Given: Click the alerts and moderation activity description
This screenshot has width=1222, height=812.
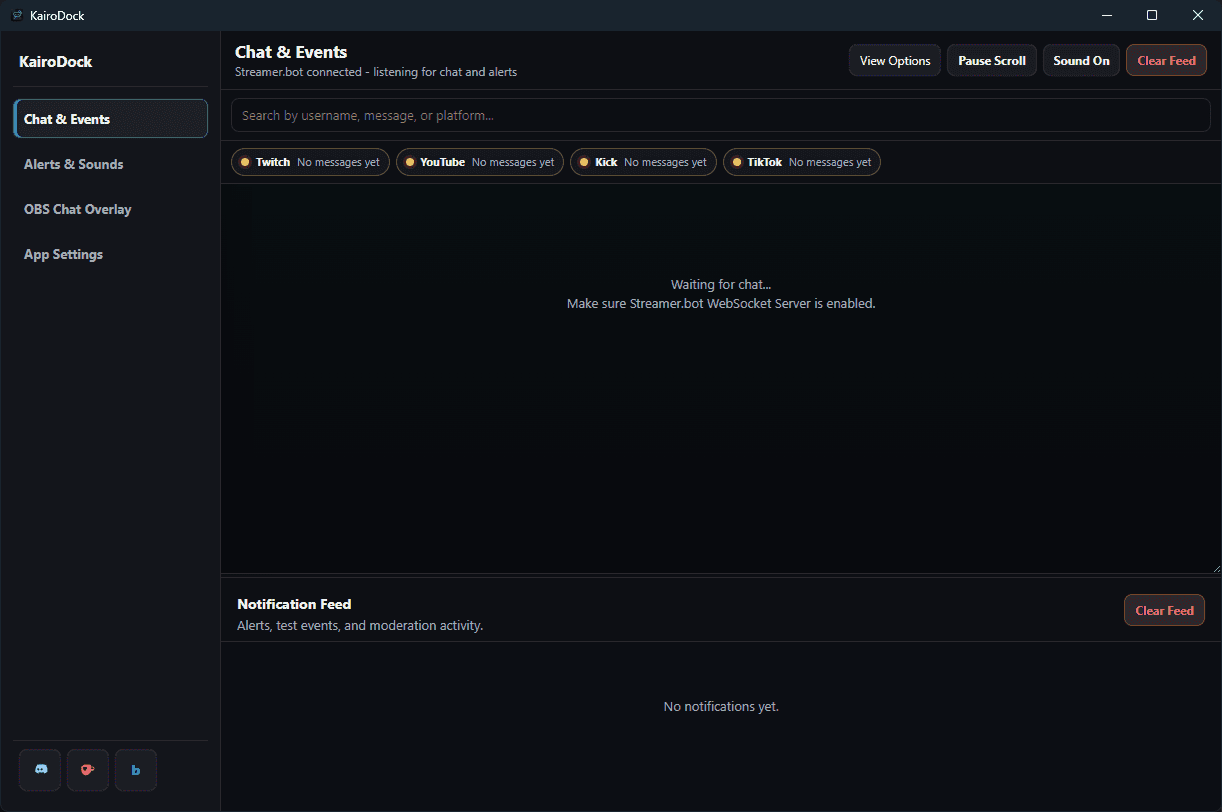Looking at the screenshot, I should tap(360, 625).
